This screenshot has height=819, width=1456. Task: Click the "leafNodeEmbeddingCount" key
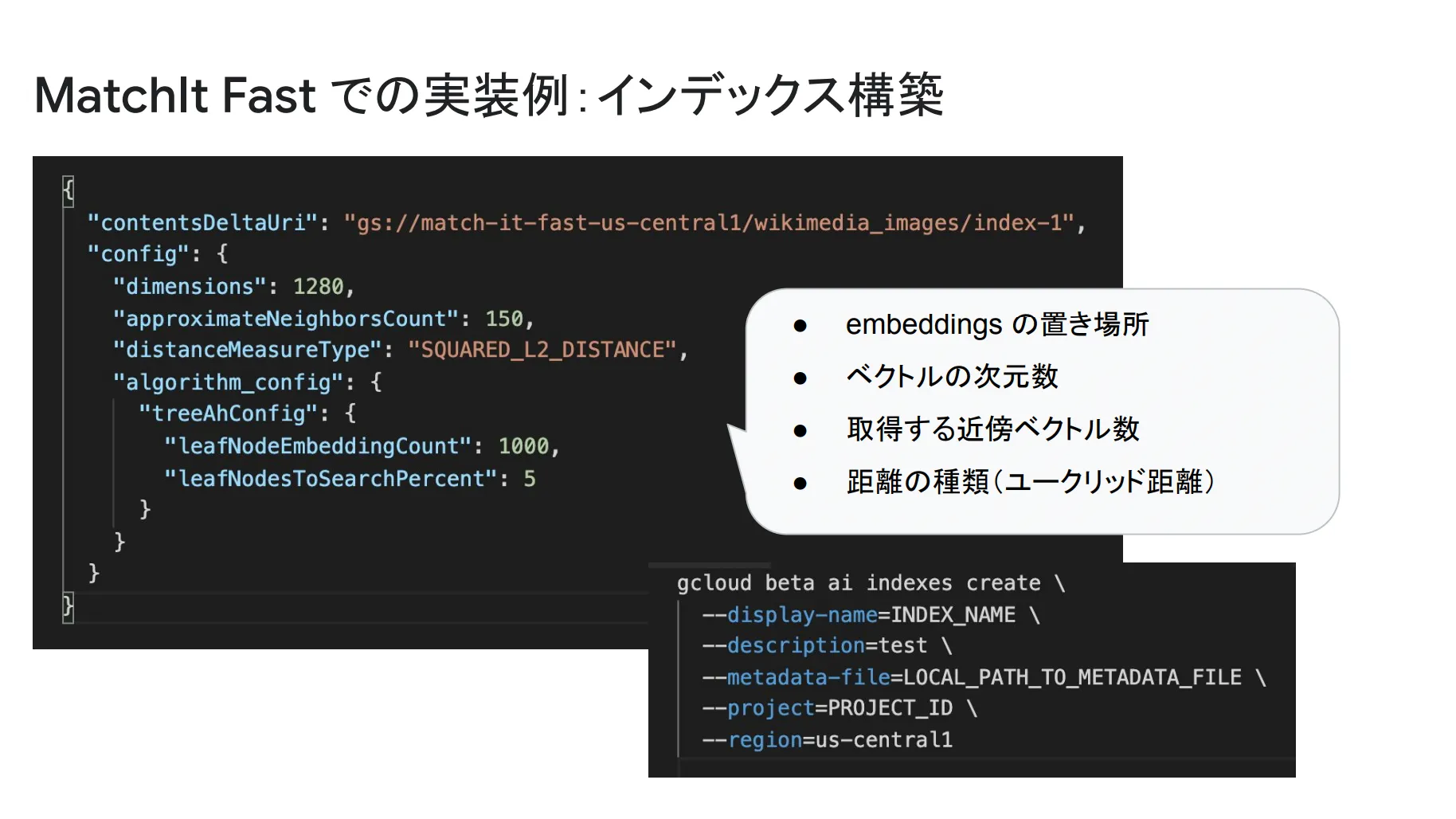318,446
